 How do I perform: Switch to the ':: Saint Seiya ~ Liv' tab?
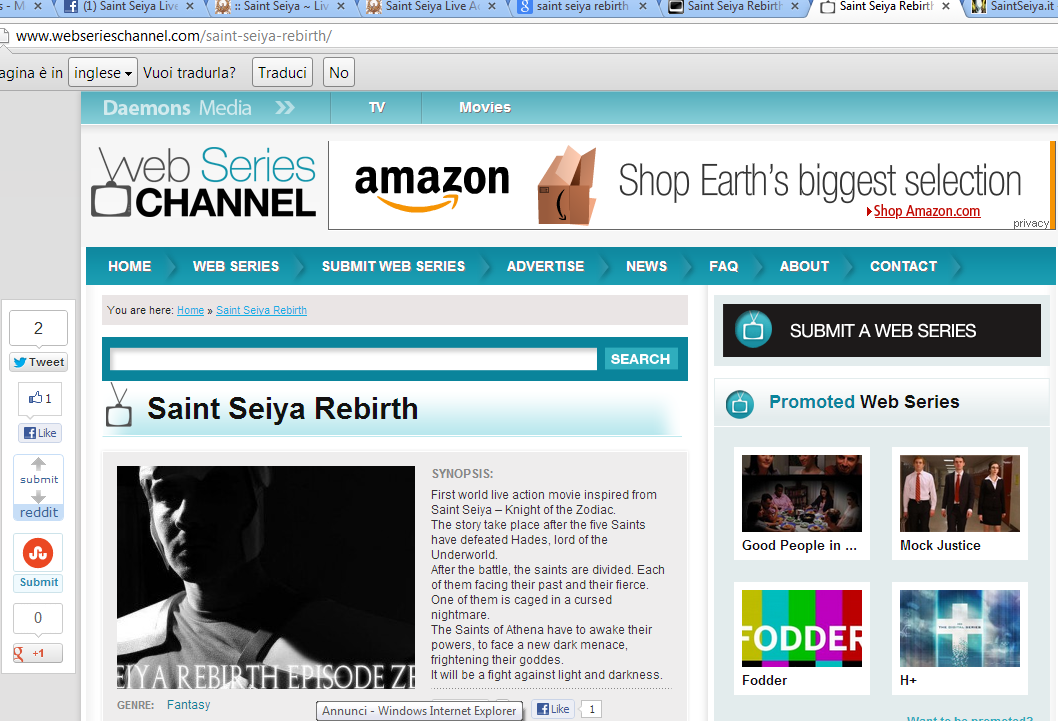tap(282, 7)
